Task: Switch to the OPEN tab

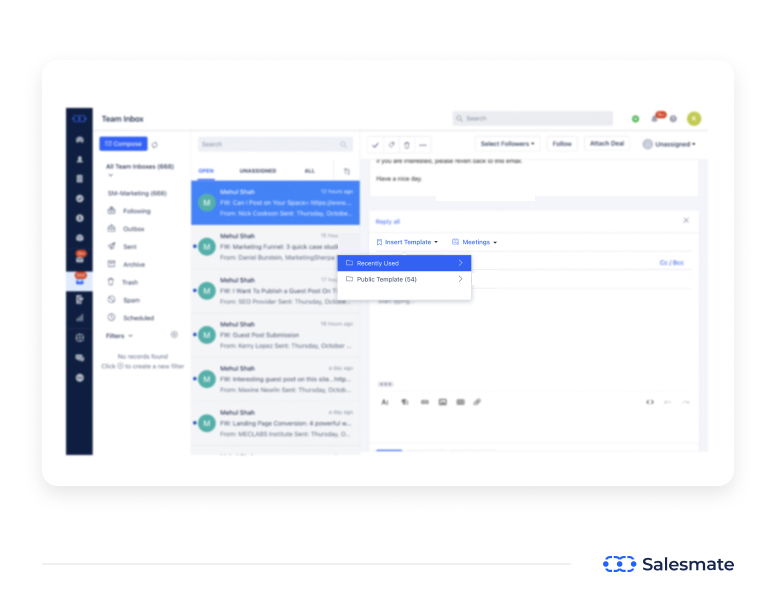Action: (x=206, y=171)
